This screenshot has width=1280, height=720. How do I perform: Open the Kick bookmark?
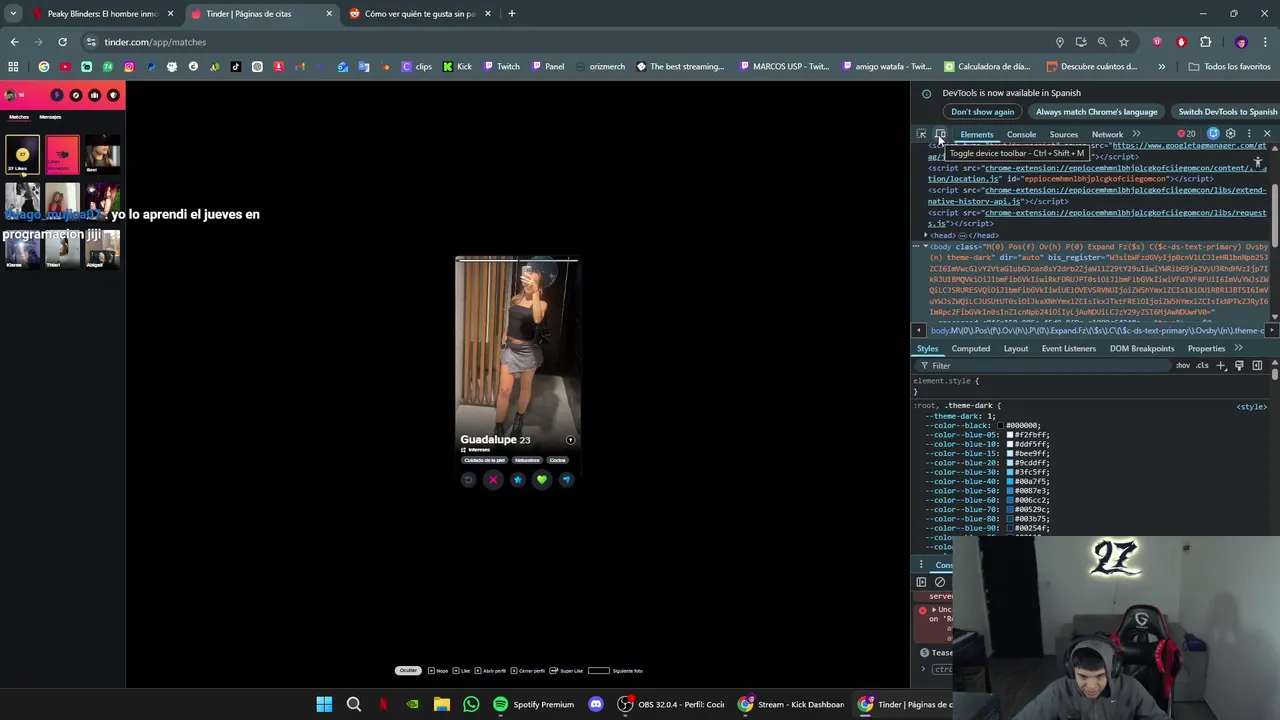coord(458,67)
